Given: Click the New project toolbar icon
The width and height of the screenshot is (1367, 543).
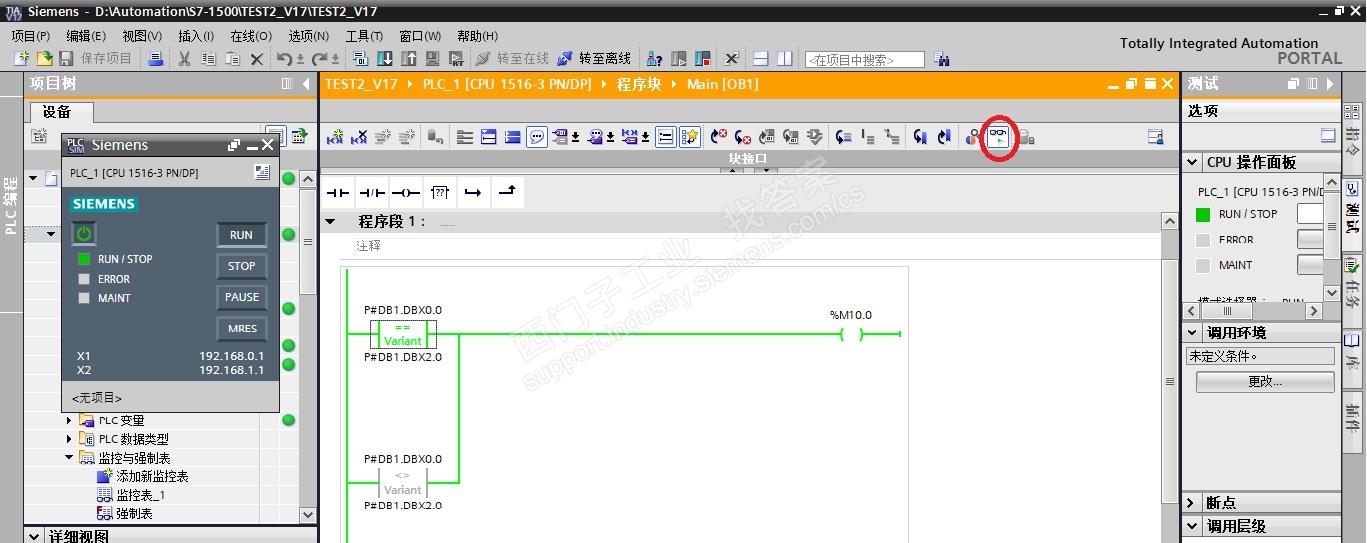Looking at the screenshot, I should [x=21, y=59].
